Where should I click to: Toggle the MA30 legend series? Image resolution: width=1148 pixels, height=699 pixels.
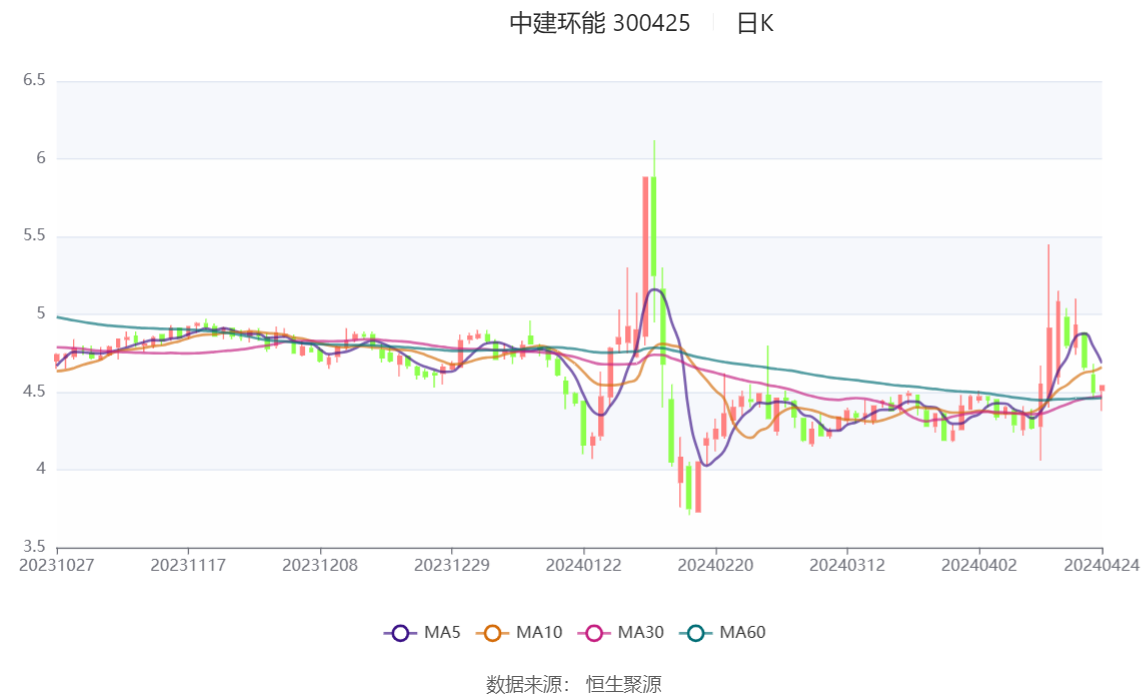[x=621, y=632]
